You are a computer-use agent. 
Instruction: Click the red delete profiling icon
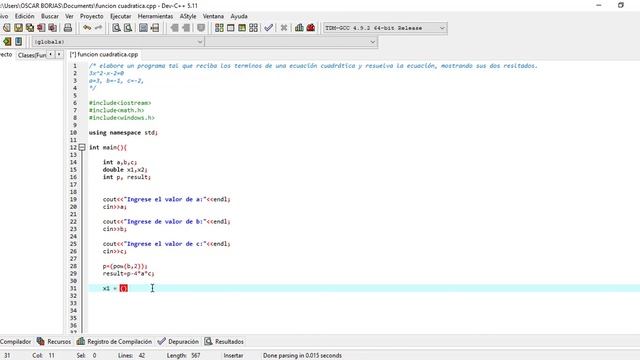[x=311, y=28]
